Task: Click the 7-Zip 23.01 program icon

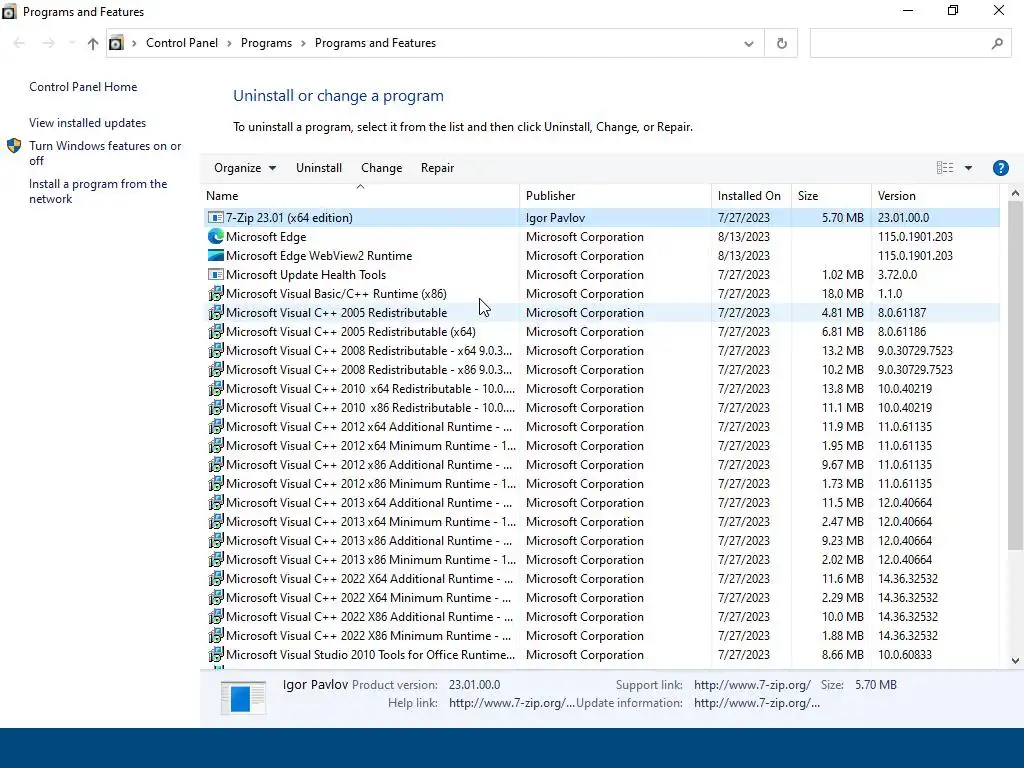Action: pos(216,217)
